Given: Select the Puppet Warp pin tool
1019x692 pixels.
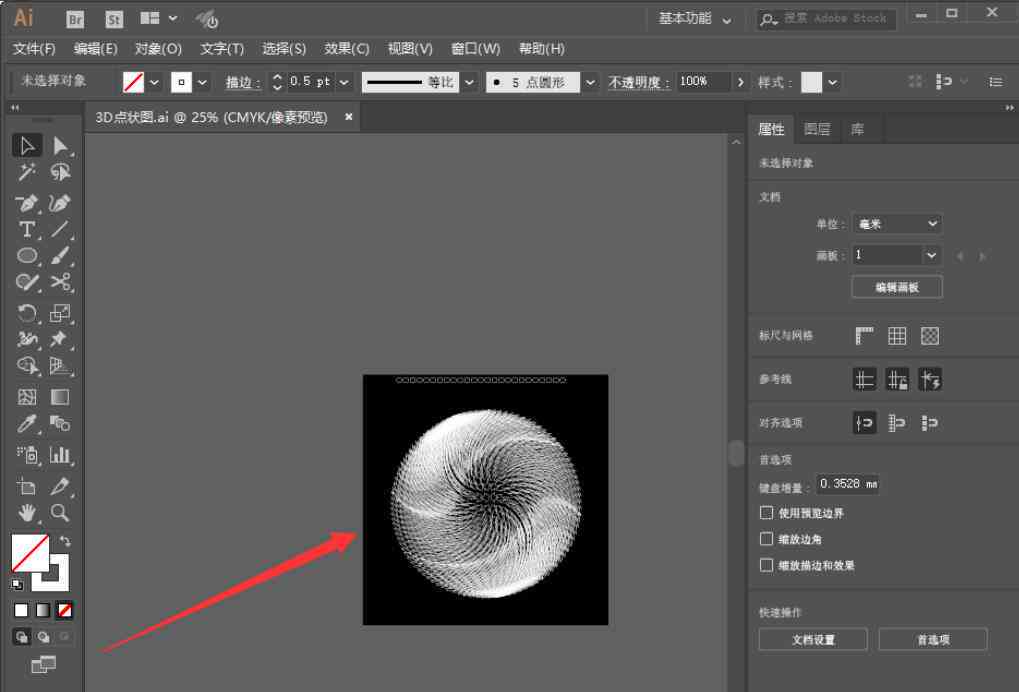Looking at the screenshot, I should pyautogui.click(x=60, y=339).
